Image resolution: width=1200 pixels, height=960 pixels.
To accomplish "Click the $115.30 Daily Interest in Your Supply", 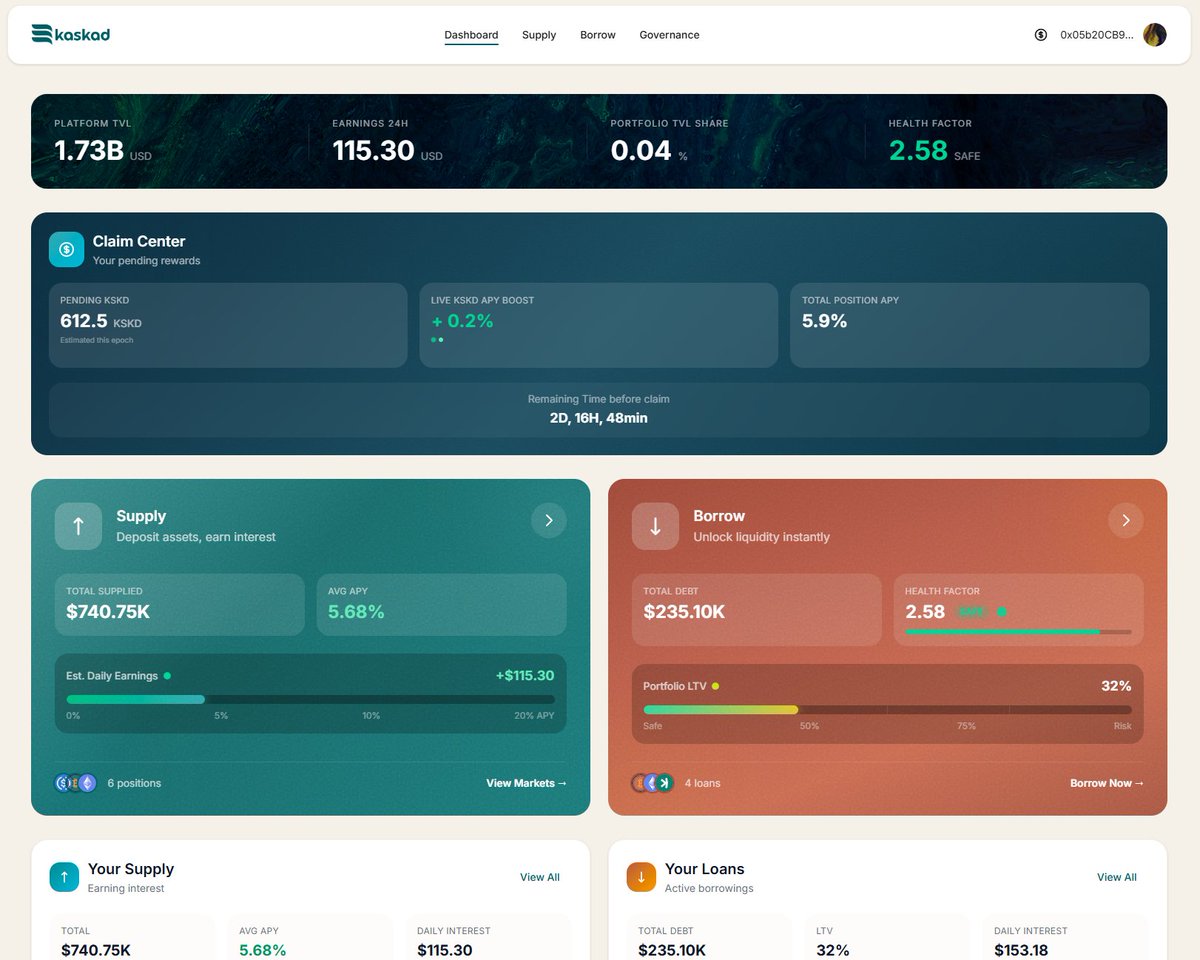I will tap(445, 951).
